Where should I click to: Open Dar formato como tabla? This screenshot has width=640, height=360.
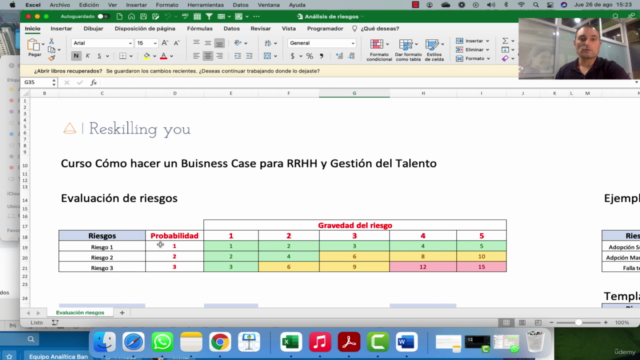pyautogui.click(x=408, y=50)
